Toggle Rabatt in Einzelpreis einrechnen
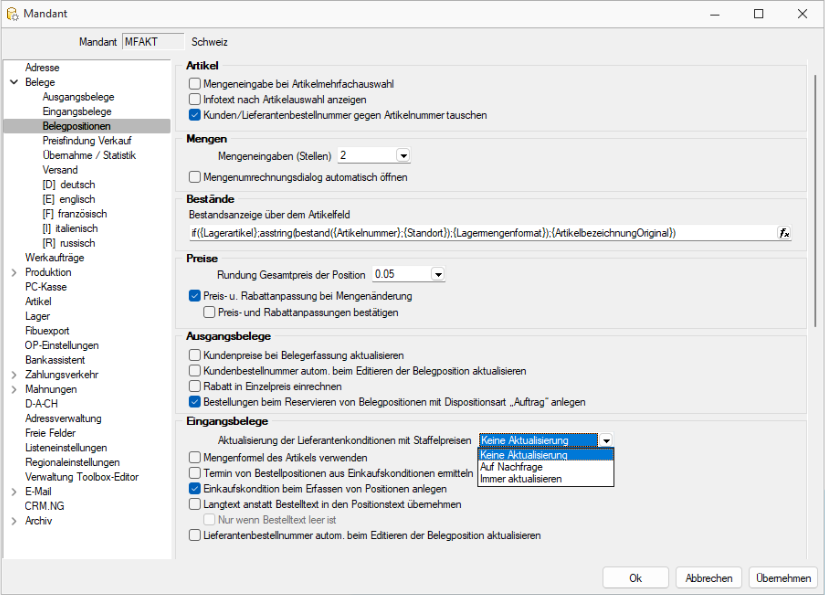 click(195, 386)
